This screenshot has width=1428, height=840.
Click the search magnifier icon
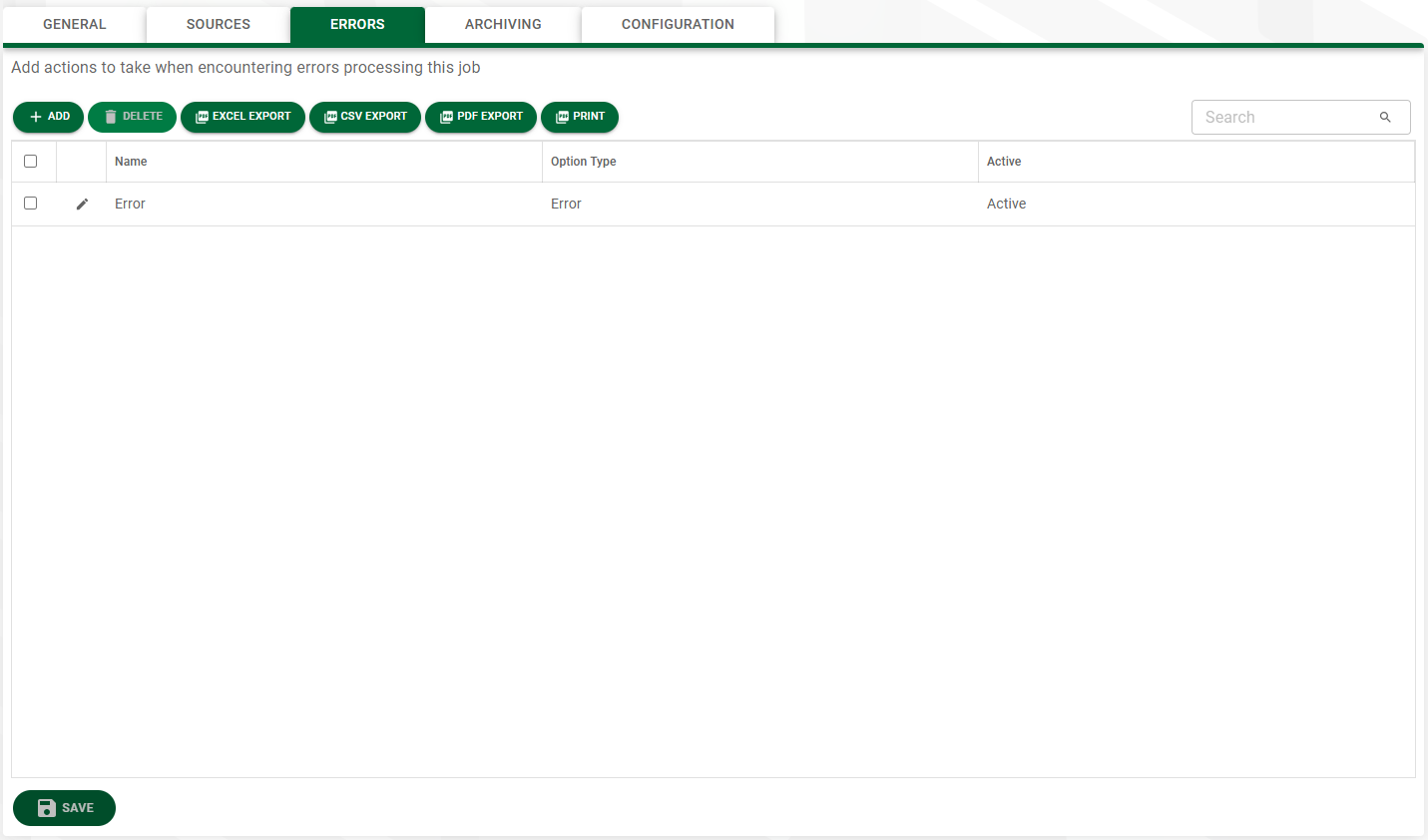point(1385,117)
